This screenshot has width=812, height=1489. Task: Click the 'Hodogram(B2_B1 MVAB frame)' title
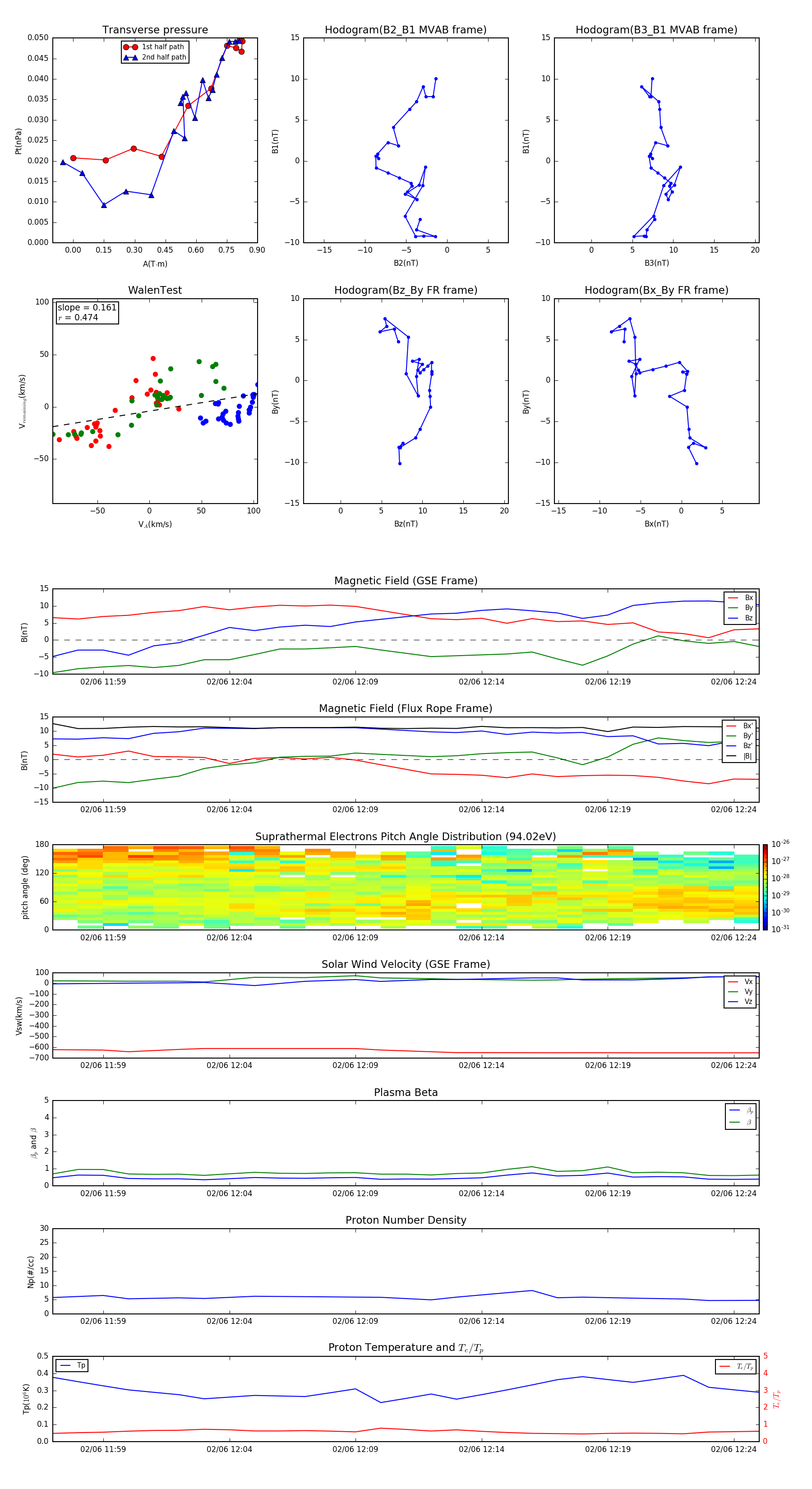coord(406,30)
